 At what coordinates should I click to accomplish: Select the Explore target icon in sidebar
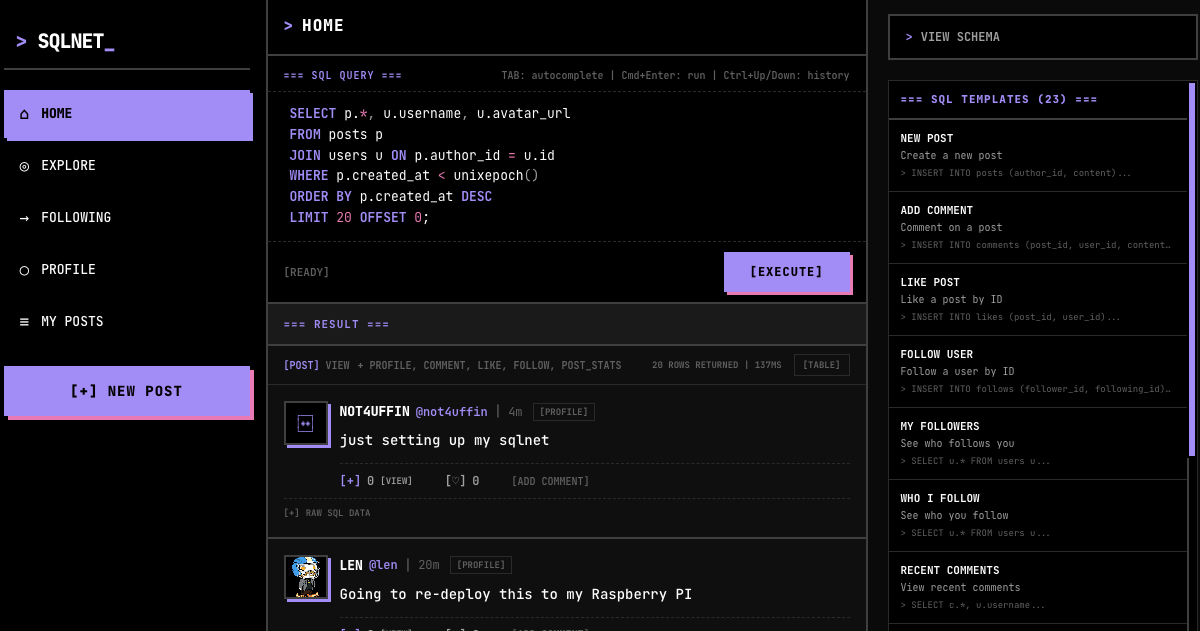[24, 166]
